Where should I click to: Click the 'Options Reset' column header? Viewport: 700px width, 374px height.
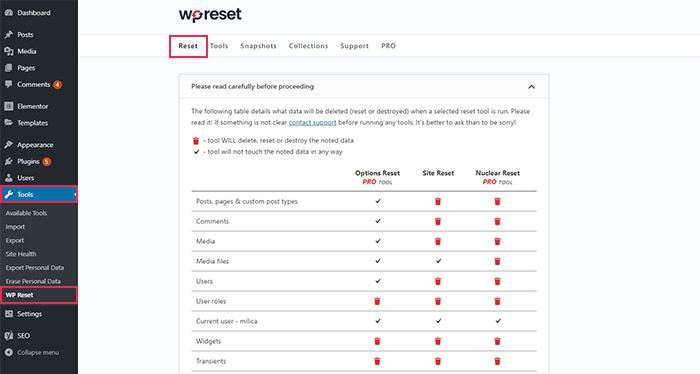[x=377, y=173]
